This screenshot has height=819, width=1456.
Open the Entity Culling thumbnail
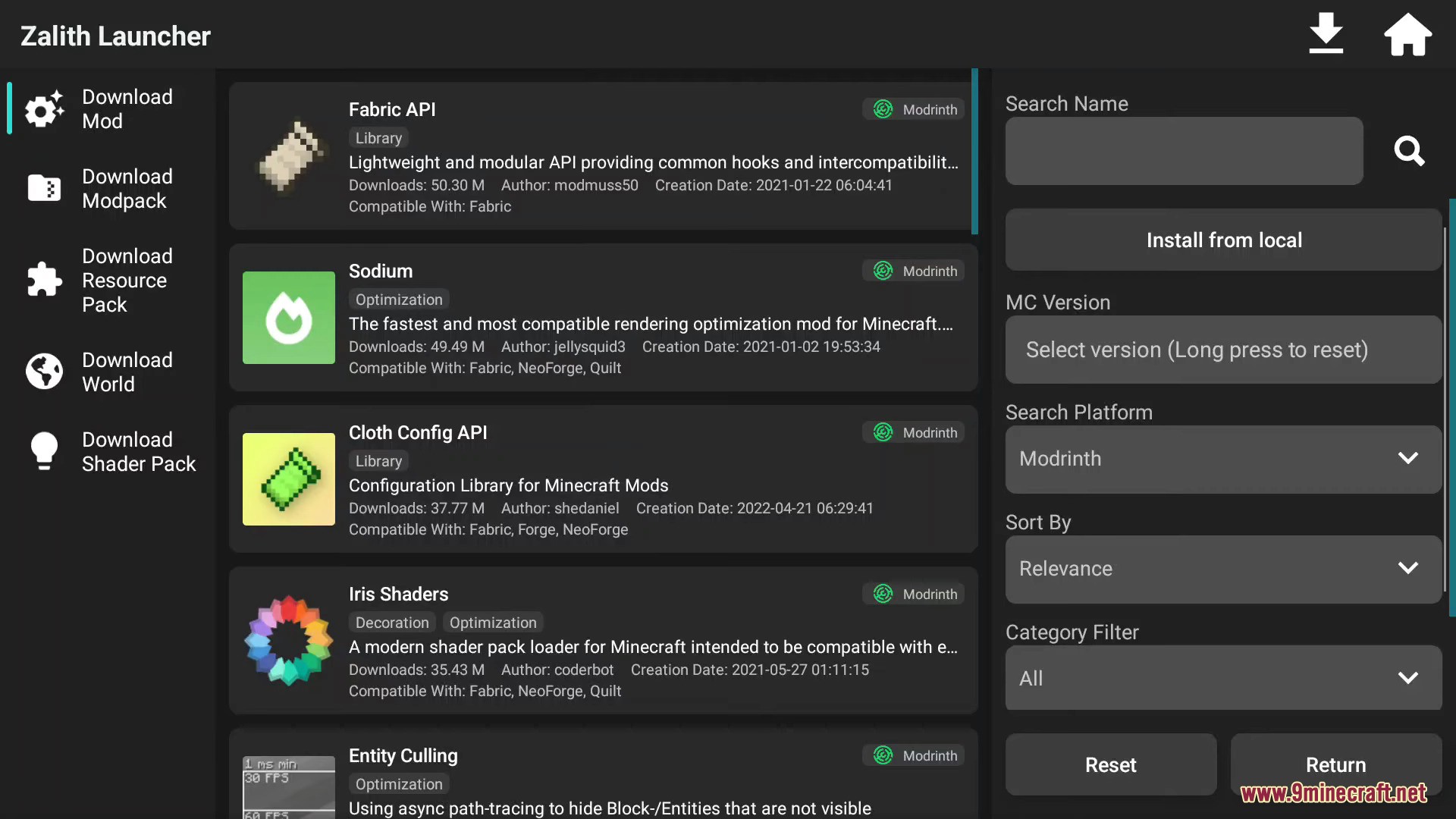(289, 787)
